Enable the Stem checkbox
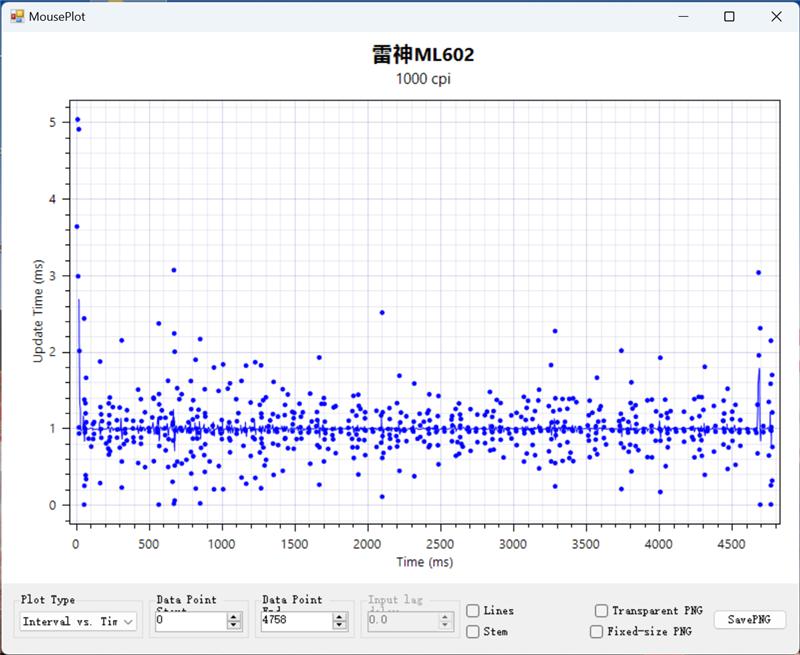This screenshot has height=655, width=800. point(474,631)
